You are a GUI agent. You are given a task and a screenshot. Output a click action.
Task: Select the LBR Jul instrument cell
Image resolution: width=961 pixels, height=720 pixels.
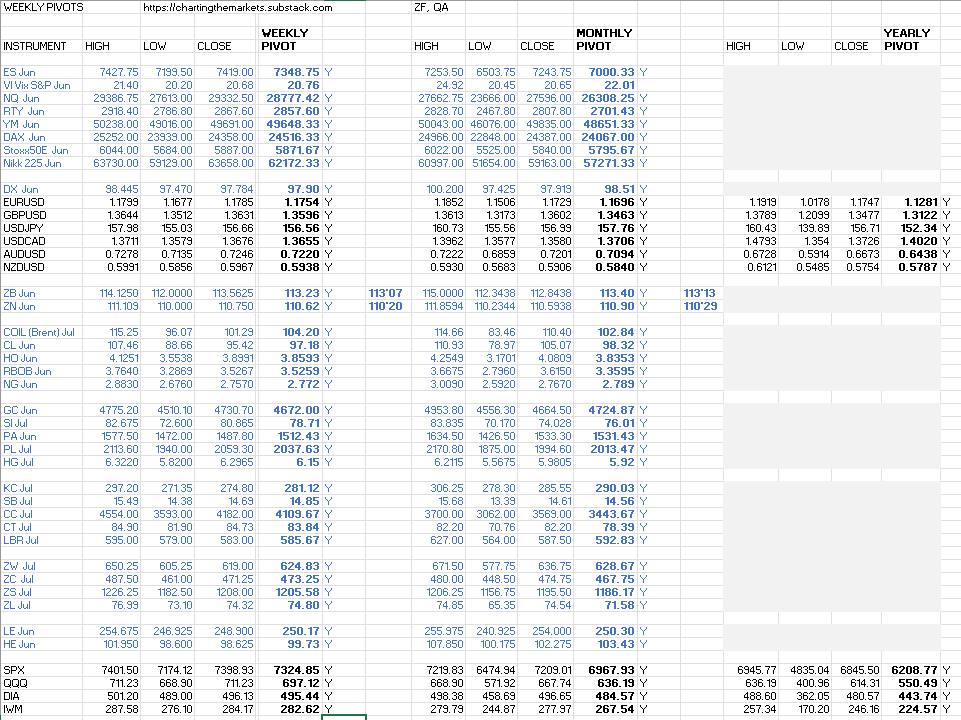pyautogui.click(x=21, y=540)
